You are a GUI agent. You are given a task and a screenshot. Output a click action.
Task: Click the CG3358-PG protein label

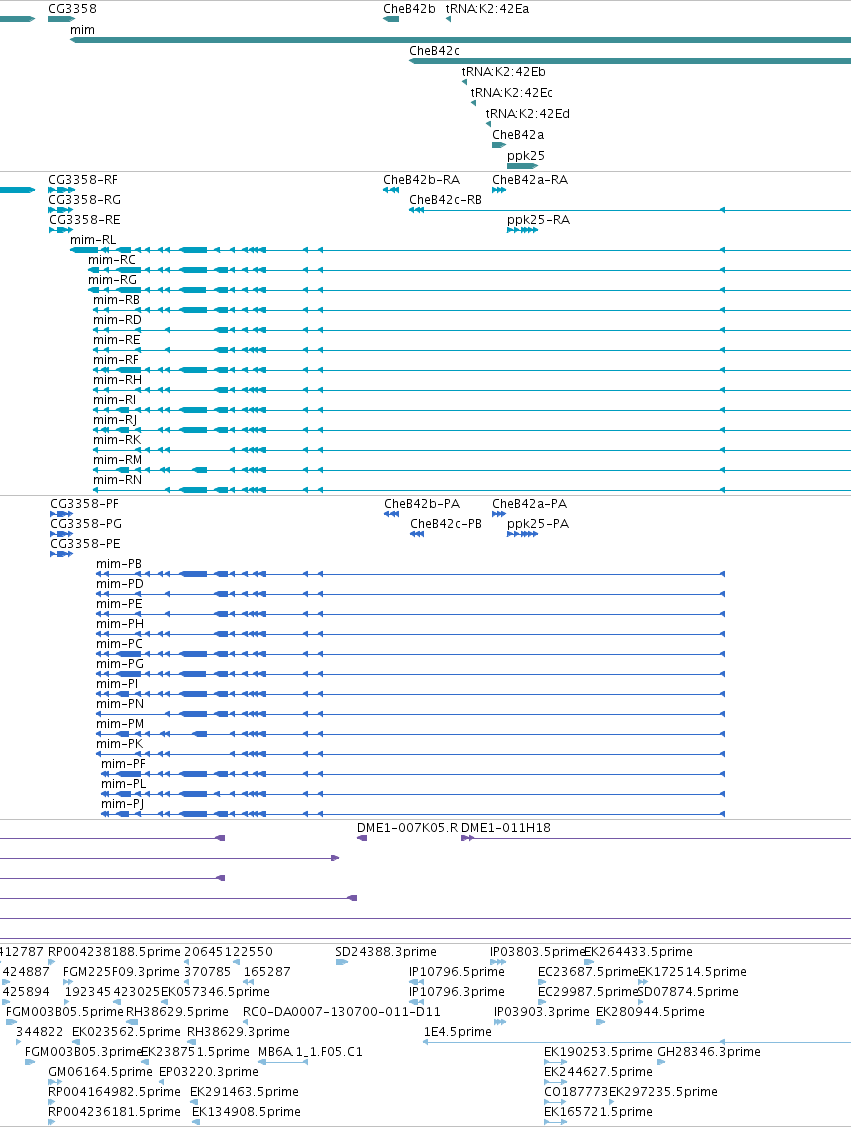(x=86, y=524)
